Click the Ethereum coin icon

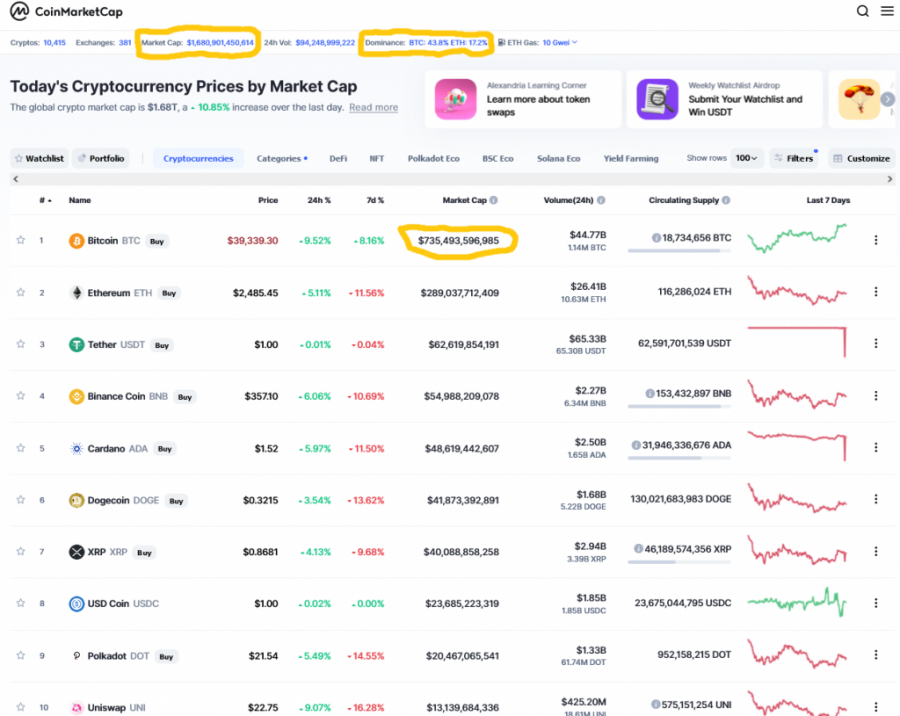(76, 293)
